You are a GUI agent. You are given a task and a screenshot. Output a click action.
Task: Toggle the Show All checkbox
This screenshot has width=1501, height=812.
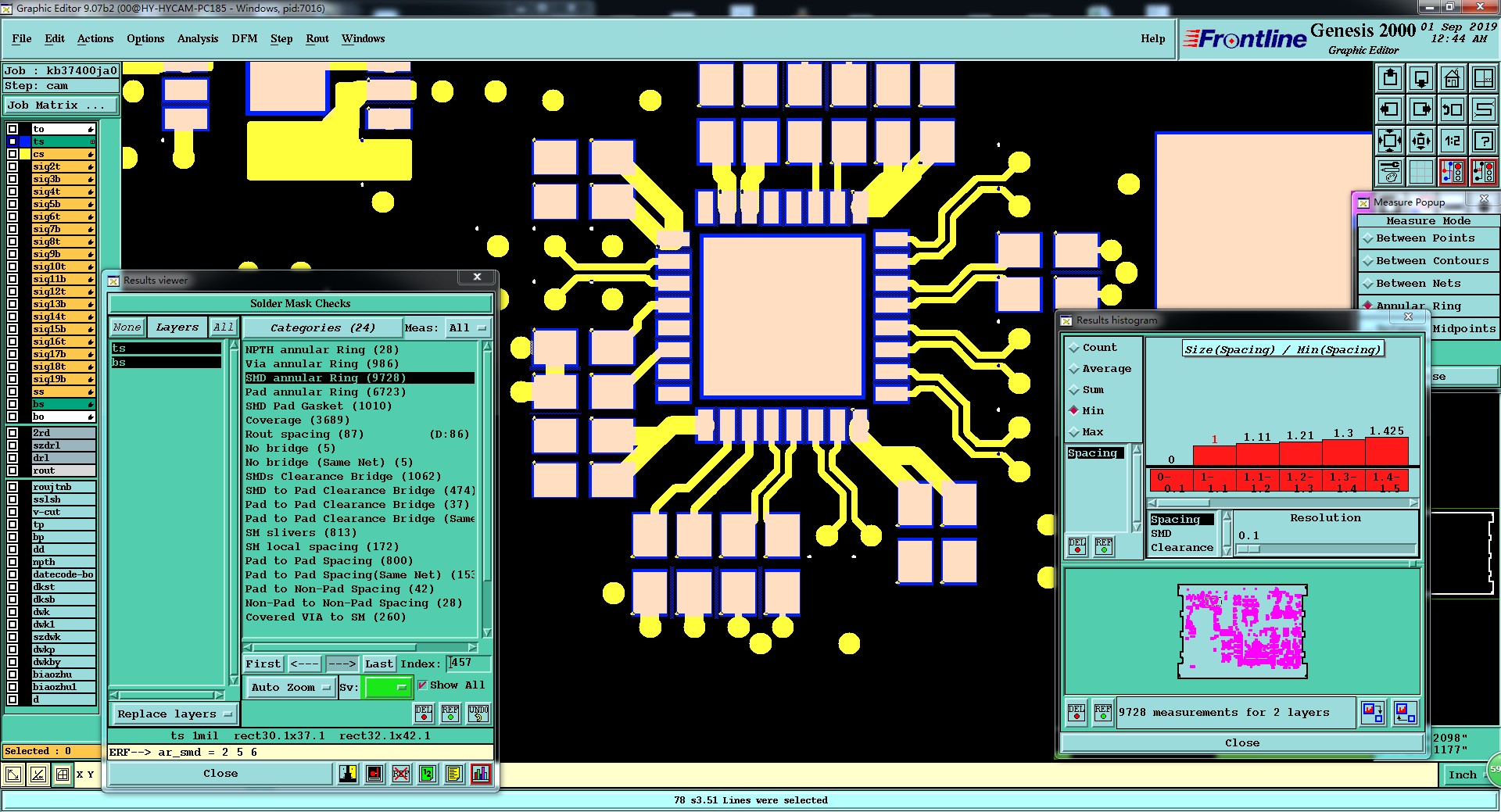point(423,685)
